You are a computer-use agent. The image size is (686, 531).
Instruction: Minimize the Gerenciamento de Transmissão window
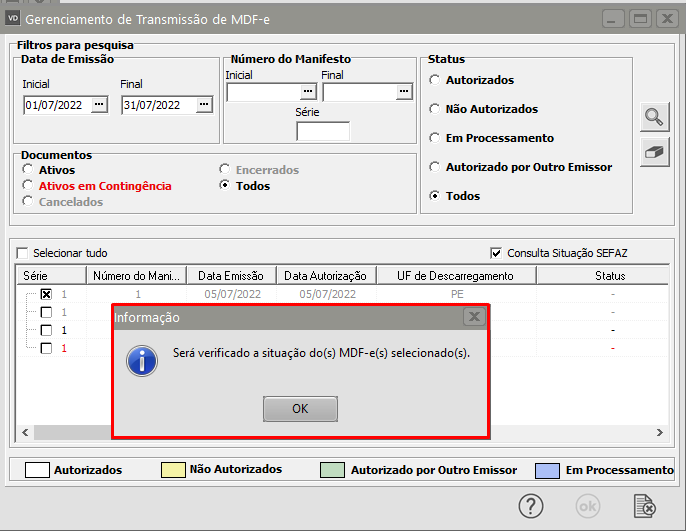(613, 19)
